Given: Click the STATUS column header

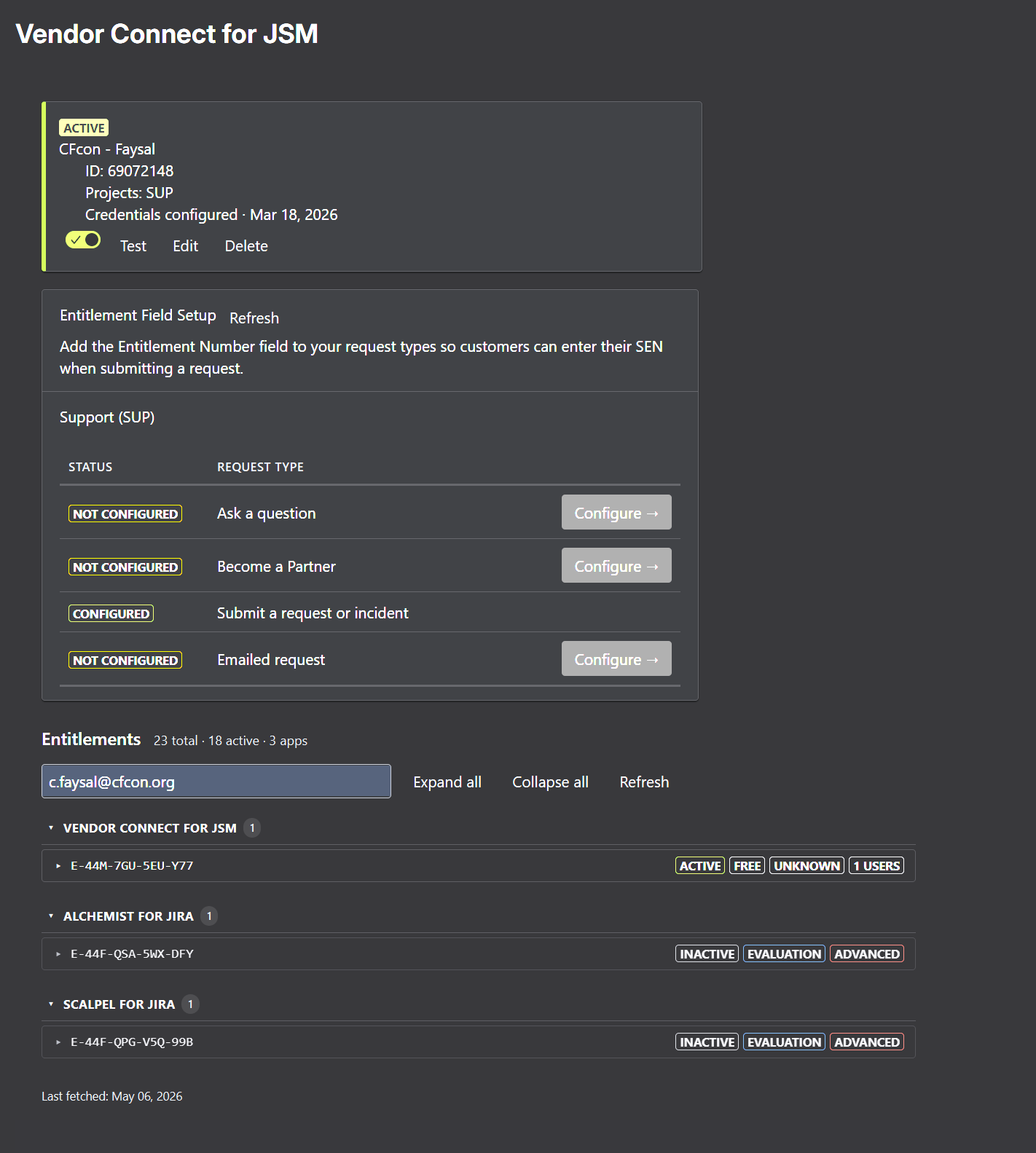Looking at the screenshot, I should pyautogui.click(x=90, y=467).
